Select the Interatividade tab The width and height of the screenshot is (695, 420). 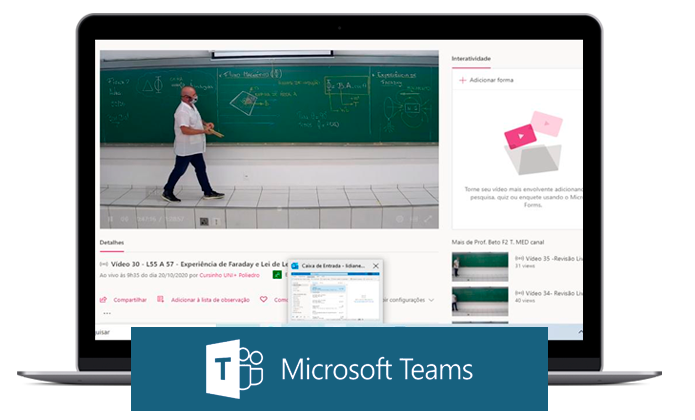(471, 59)
